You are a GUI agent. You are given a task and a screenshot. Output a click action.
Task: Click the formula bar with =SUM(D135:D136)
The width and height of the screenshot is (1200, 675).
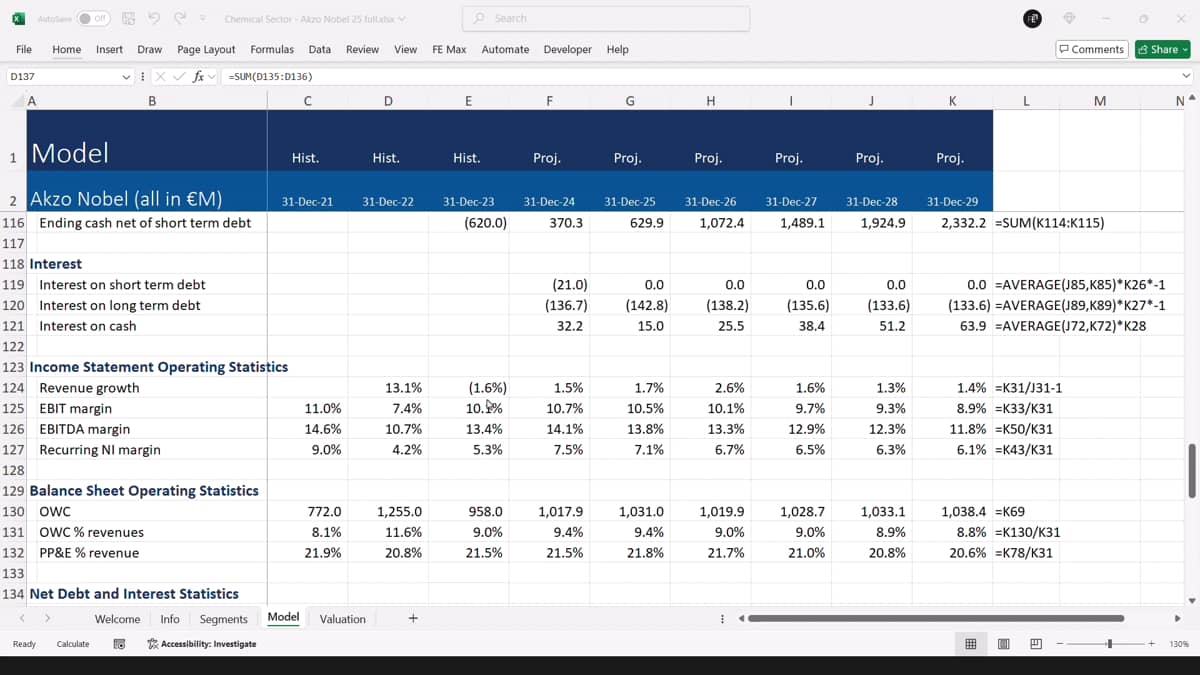[700, 76]
